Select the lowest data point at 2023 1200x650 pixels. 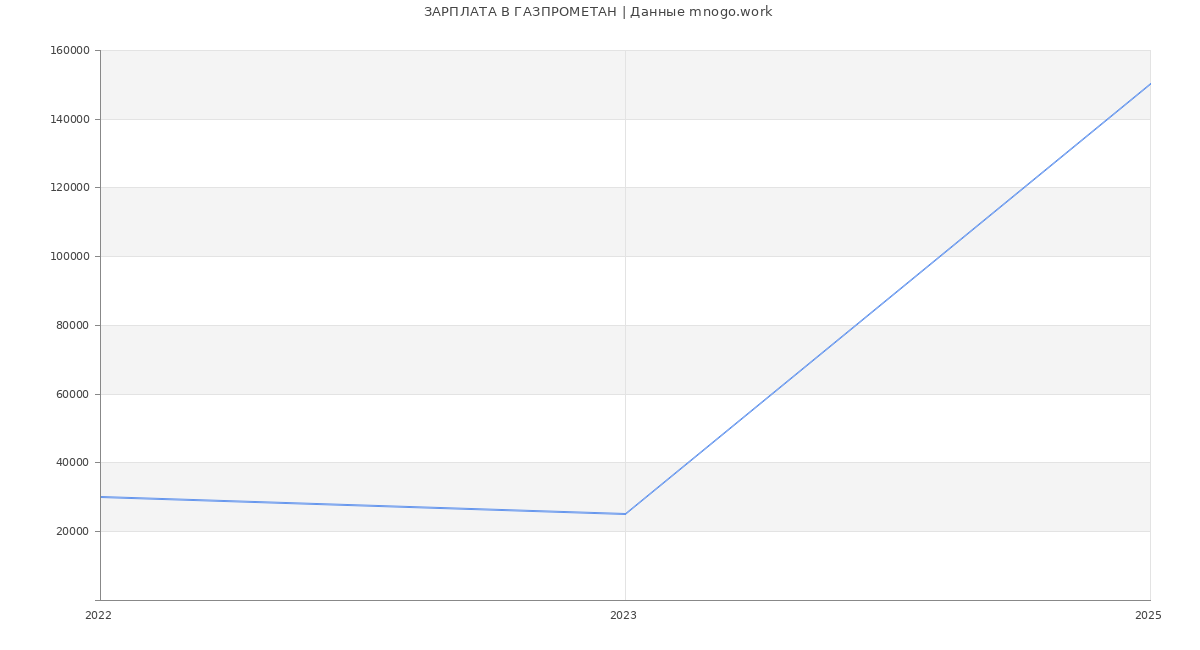[x=625, y=514]
